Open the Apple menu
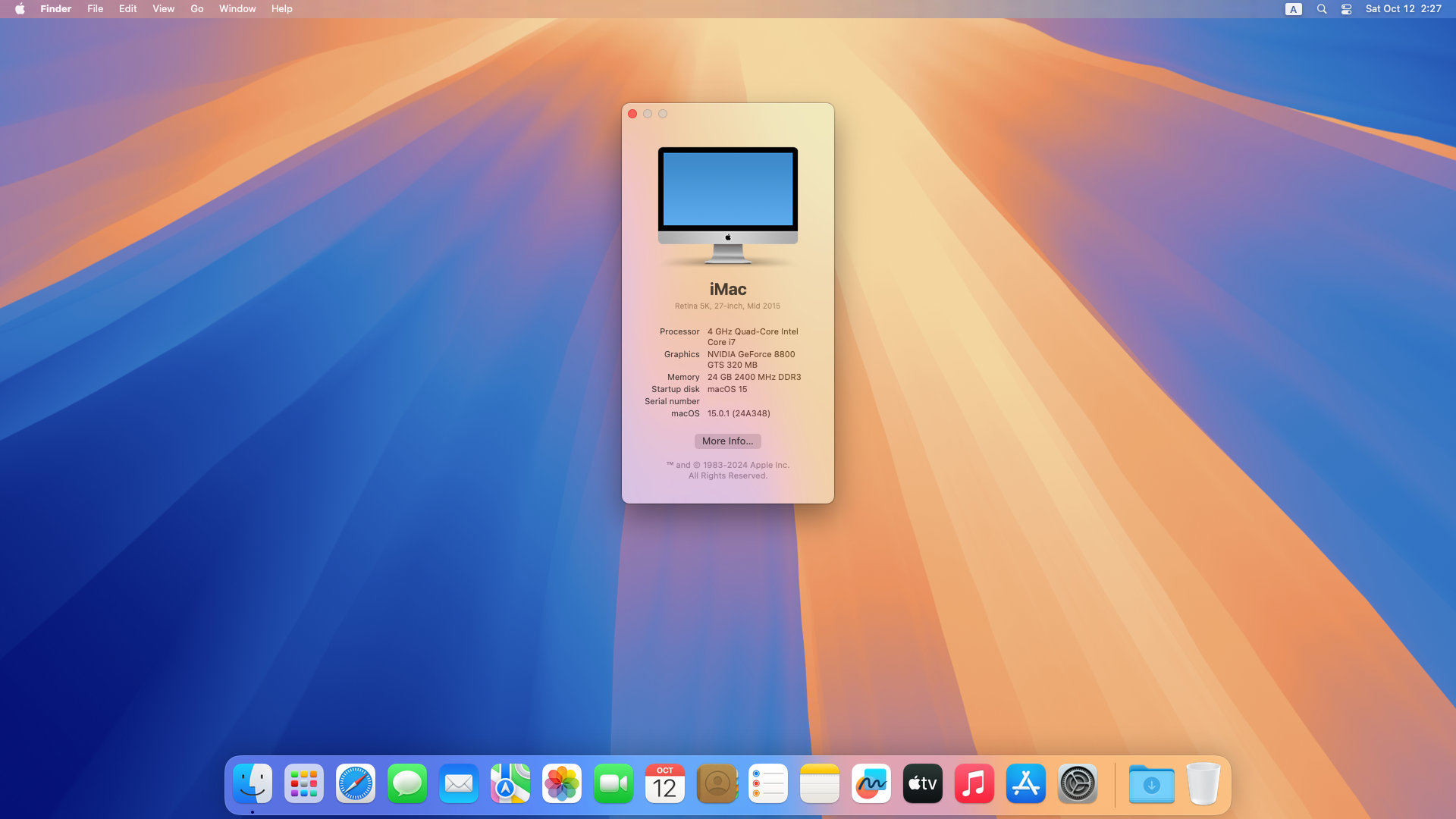1456x819 pixels. tap(20, 9)
